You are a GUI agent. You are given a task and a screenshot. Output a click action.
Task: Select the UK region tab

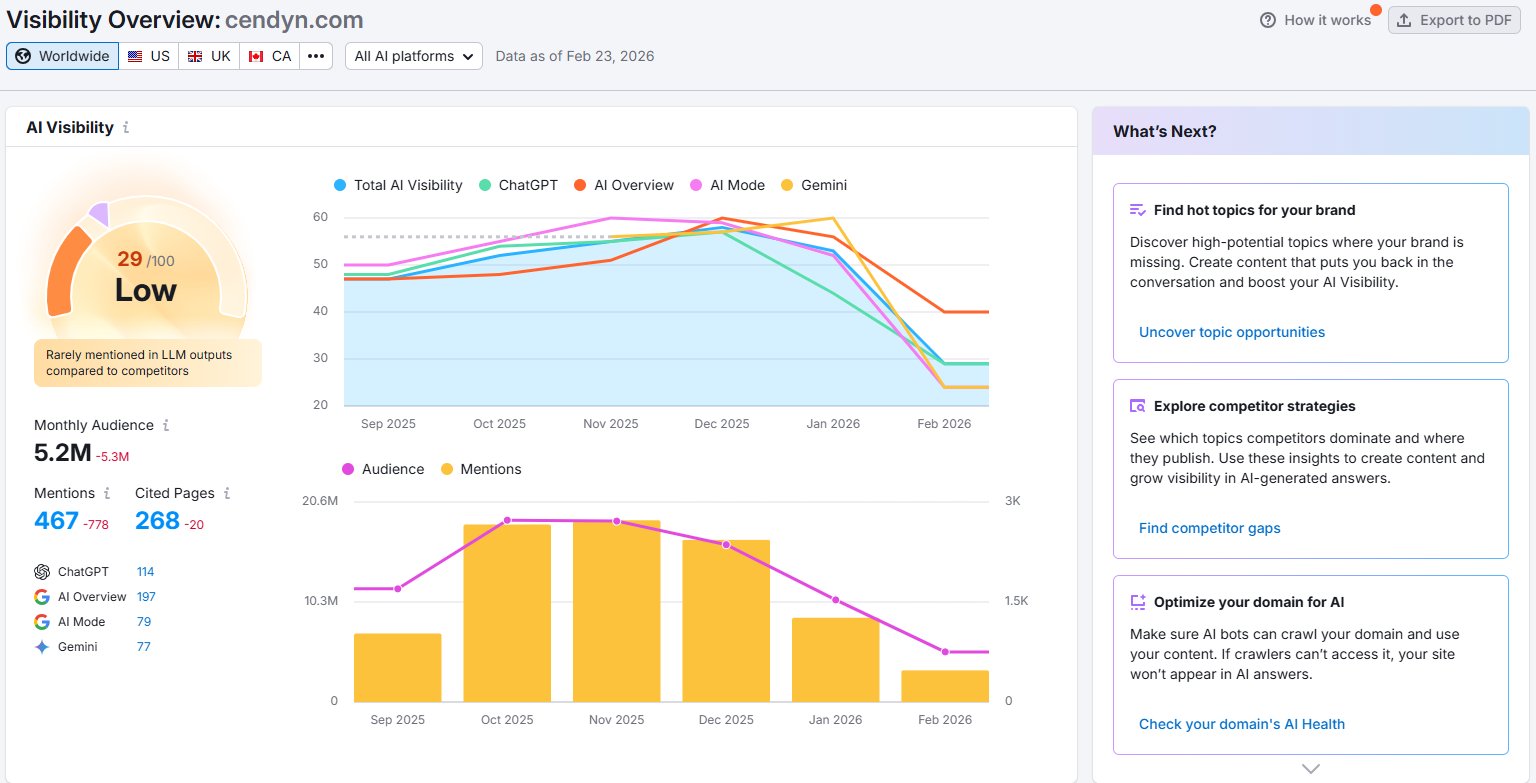coord(209,56)
